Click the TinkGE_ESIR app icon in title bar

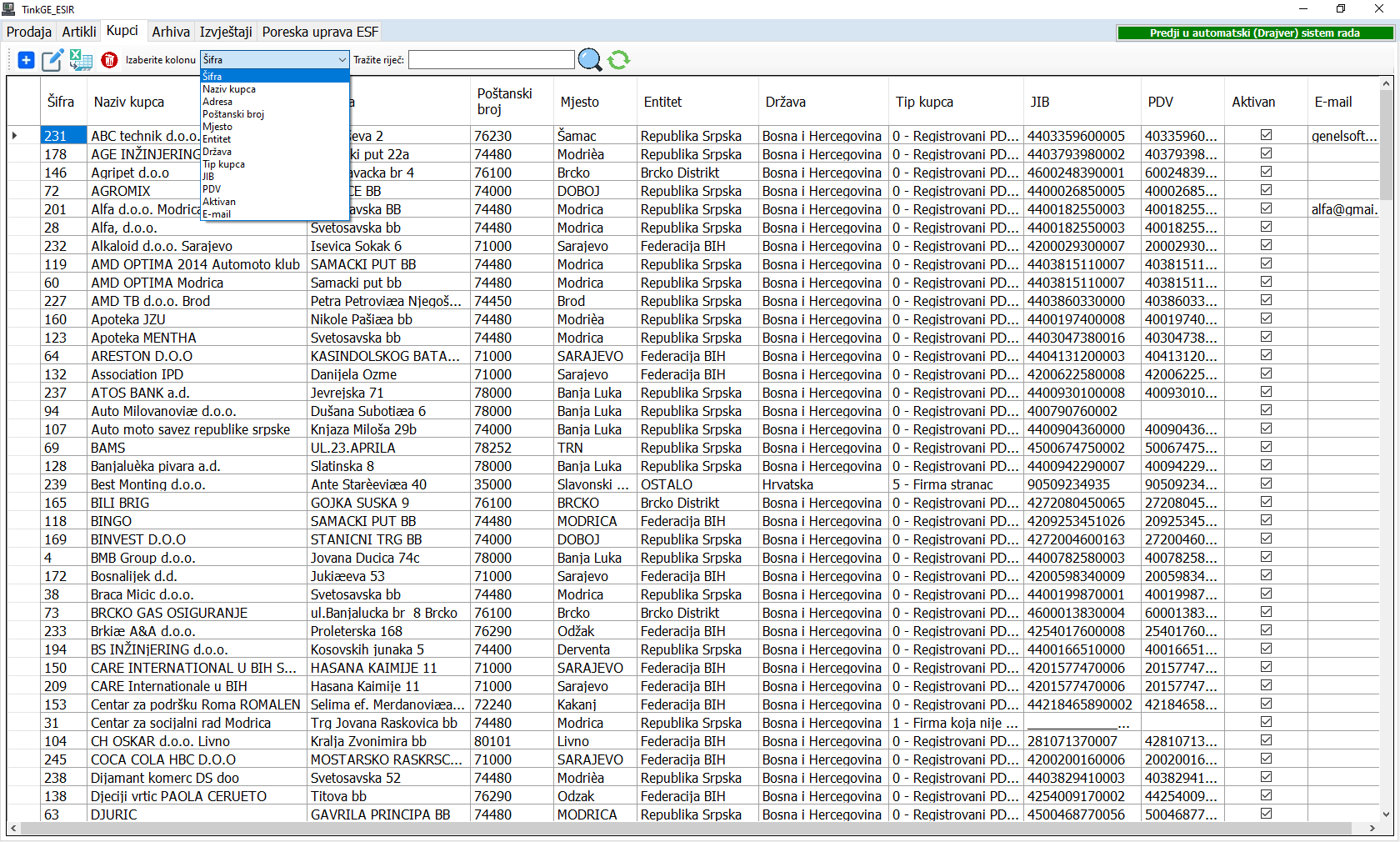9,9
